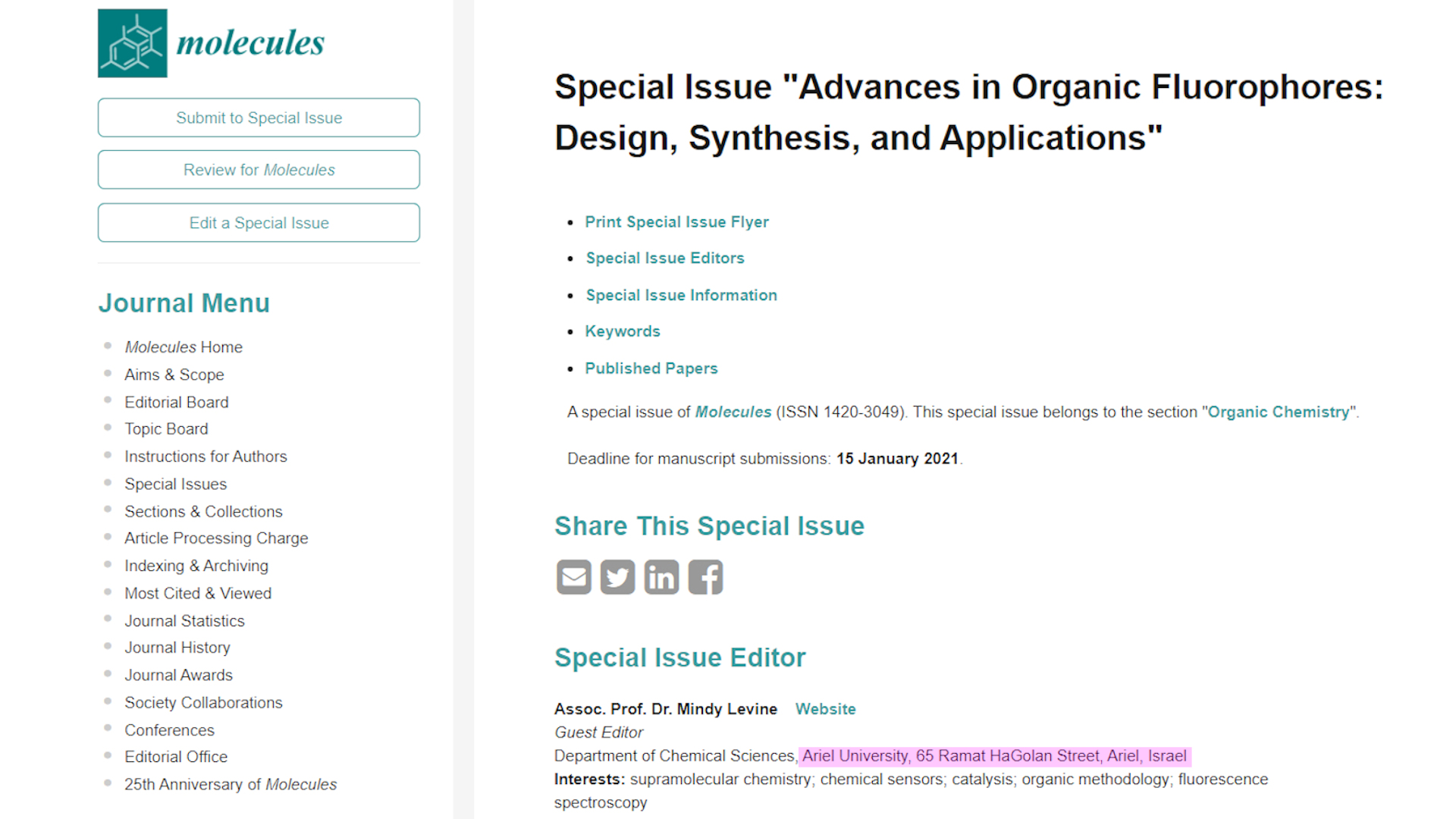1456x819 pixels.
Task: Click Edit a Special Issue button
Action: 259,223
